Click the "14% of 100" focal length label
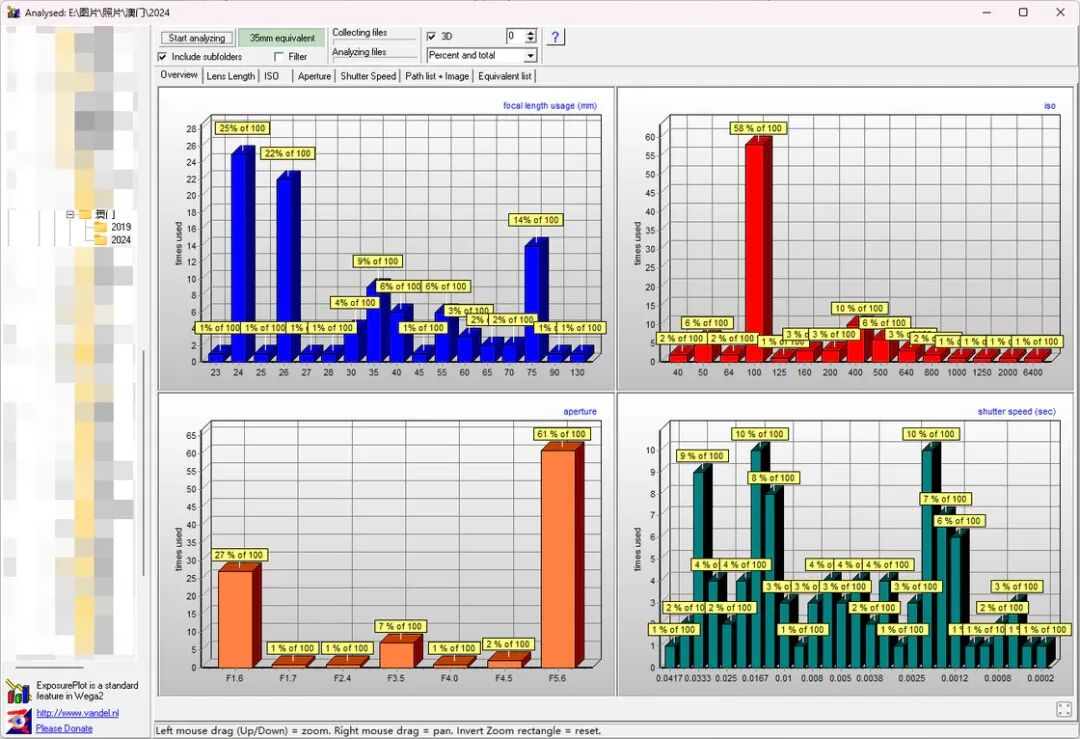 point(536,220)
